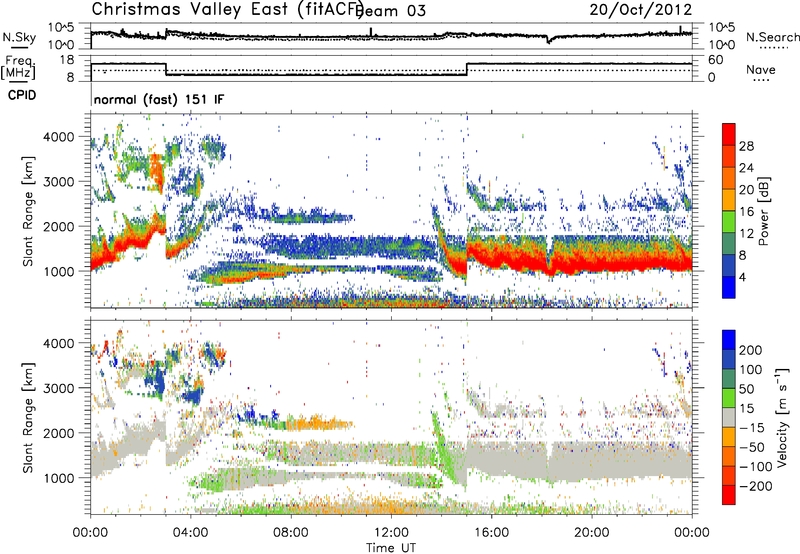The width and height of the screenshot is (800, 554).
Task: Click the 'Velocity [m s-1]' color bar label
Action: click(782, 417)
